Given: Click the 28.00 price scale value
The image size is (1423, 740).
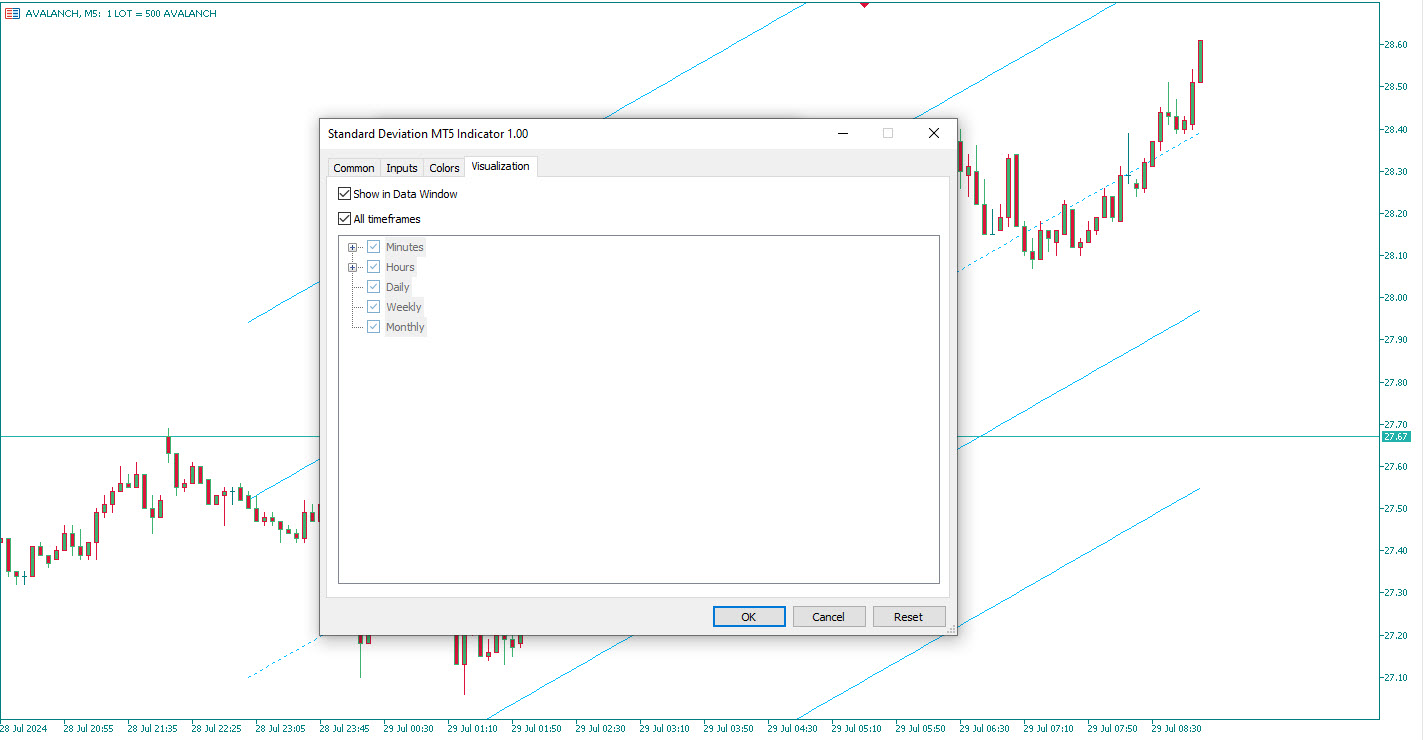Looking at the screenshot, I should click(x=1395, y=298).
